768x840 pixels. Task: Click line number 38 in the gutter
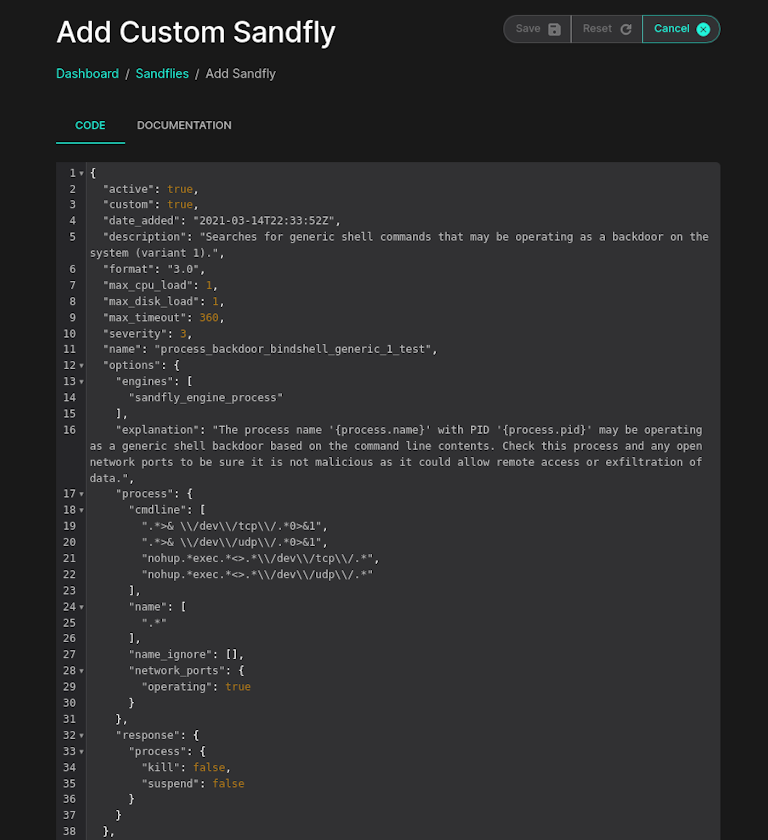click(70, 831)
